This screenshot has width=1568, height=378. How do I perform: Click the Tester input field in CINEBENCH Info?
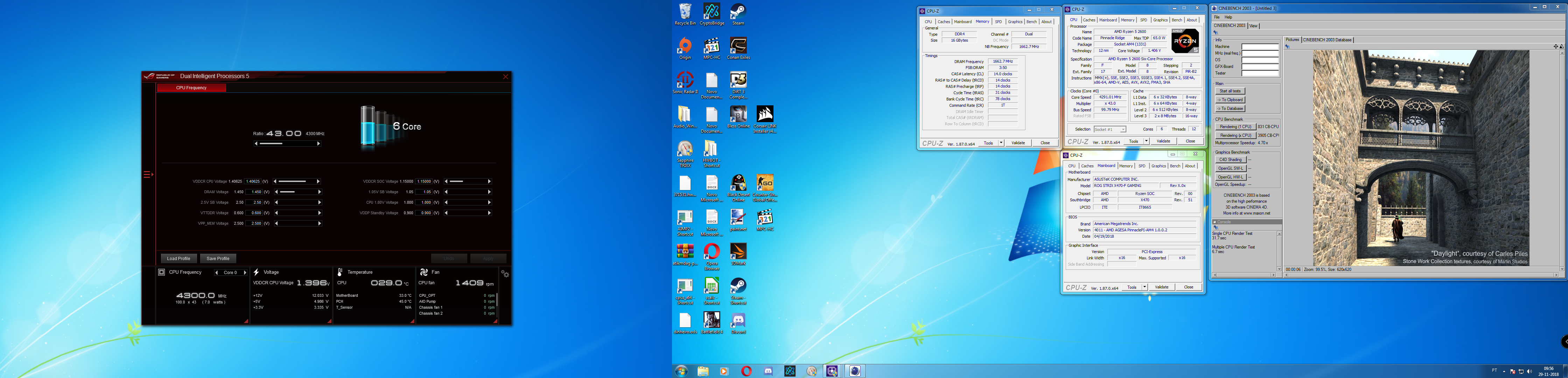1260,73
